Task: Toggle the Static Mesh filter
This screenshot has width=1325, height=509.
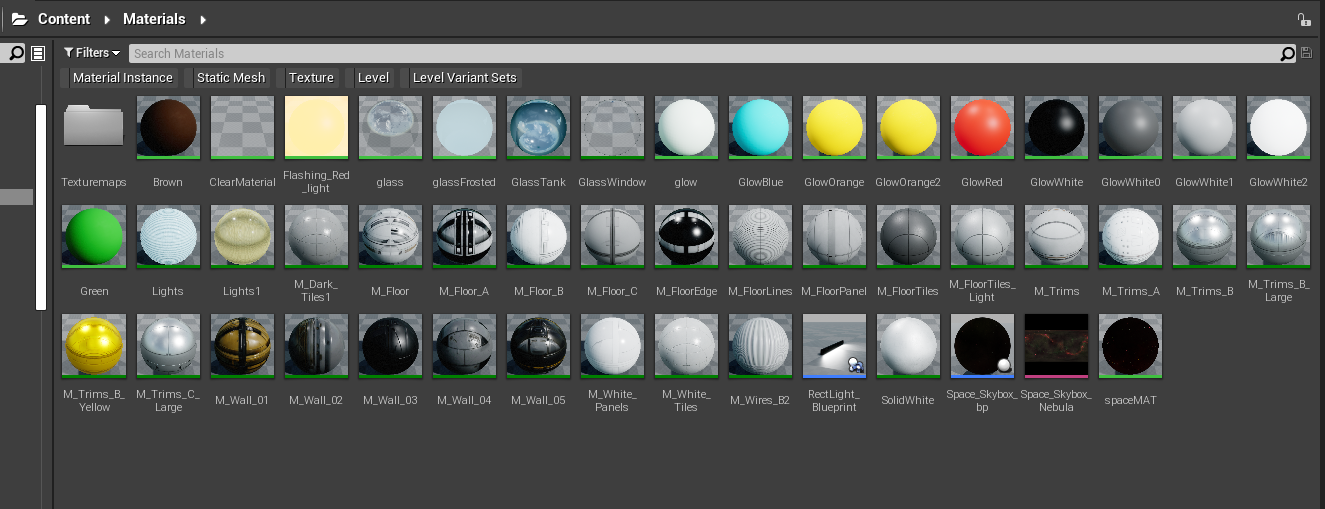Action: pos(230,78)
